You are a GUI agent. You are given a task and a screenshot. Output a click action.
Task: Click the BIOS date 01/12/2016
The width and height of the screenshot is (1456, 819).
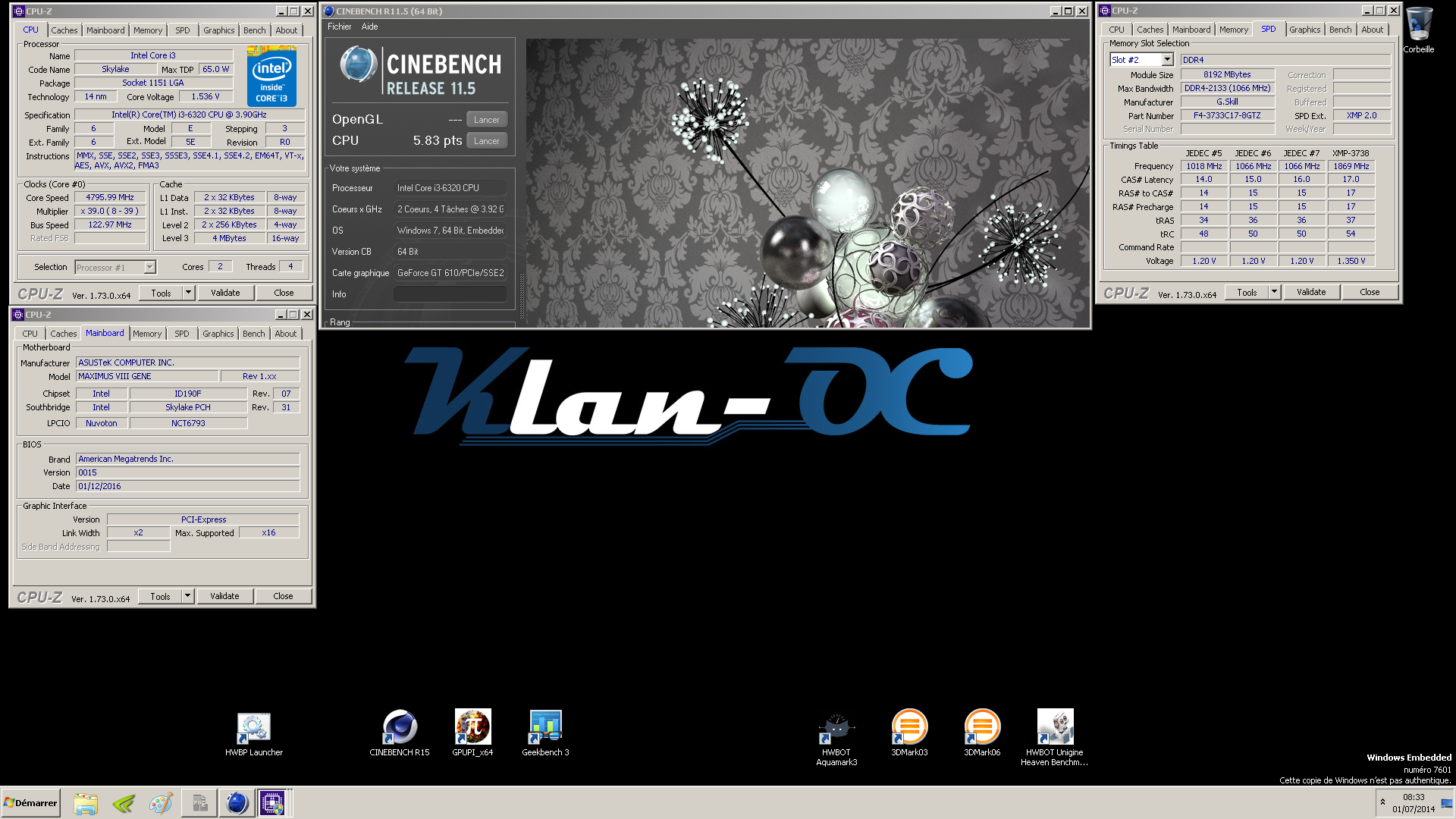pyautogui.click(x=99, y=486)
